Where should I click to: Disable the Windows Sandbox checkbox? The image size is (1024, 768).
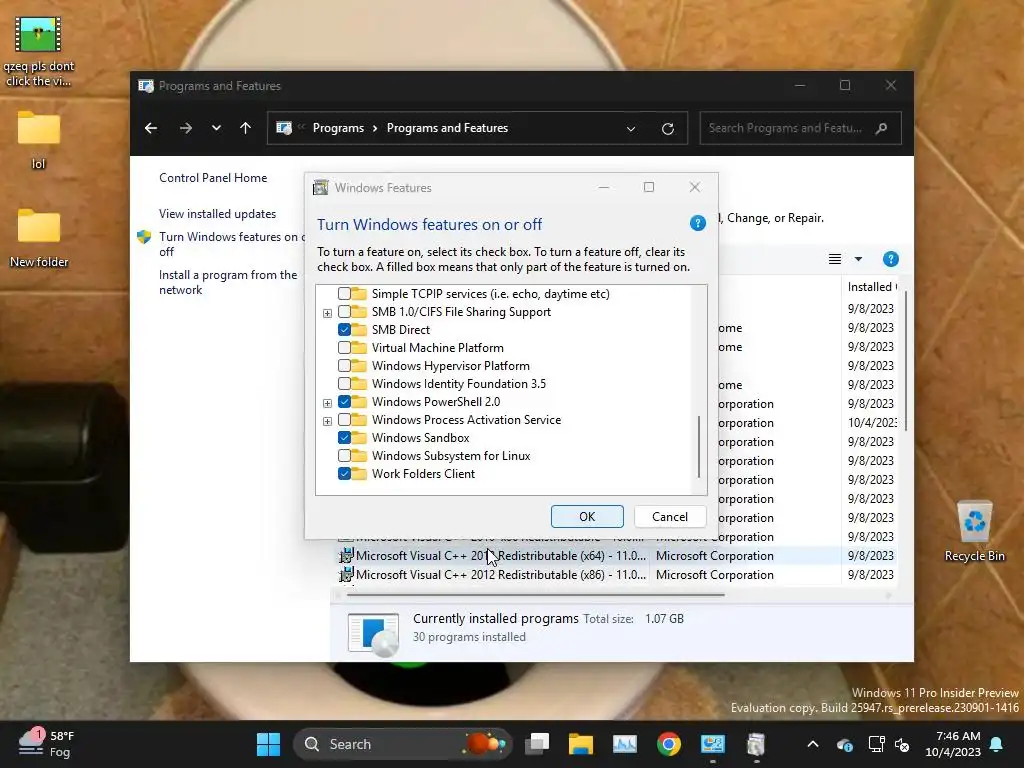pos(344,438)
